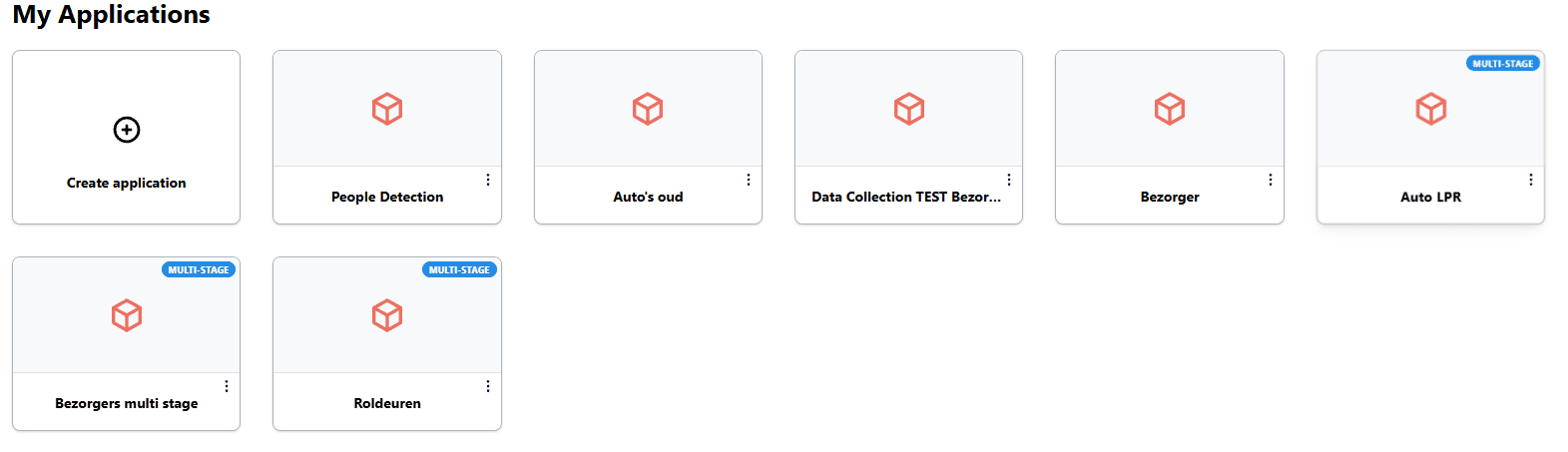Click the Auto LPR cube icon

[1431, 109]
